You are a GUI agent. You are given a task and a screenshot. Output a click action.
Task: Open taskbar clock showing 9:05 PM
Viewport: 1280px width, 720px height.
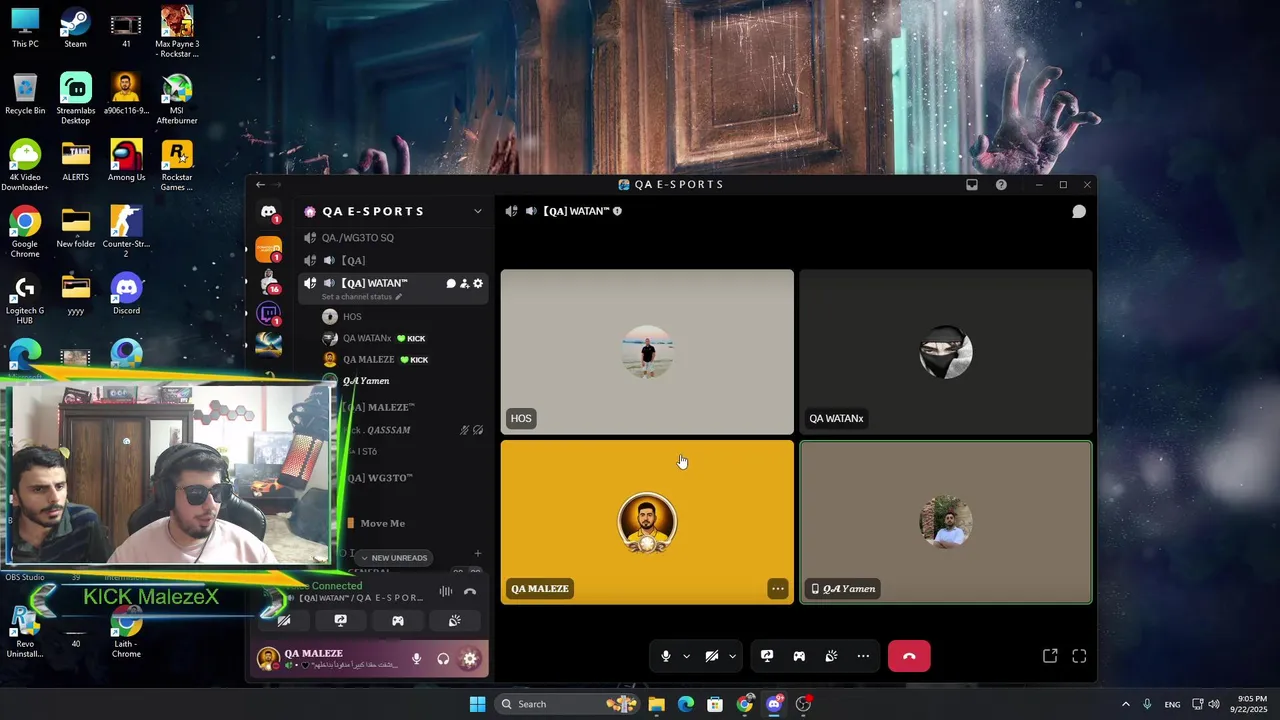(x=1249, y=704)
